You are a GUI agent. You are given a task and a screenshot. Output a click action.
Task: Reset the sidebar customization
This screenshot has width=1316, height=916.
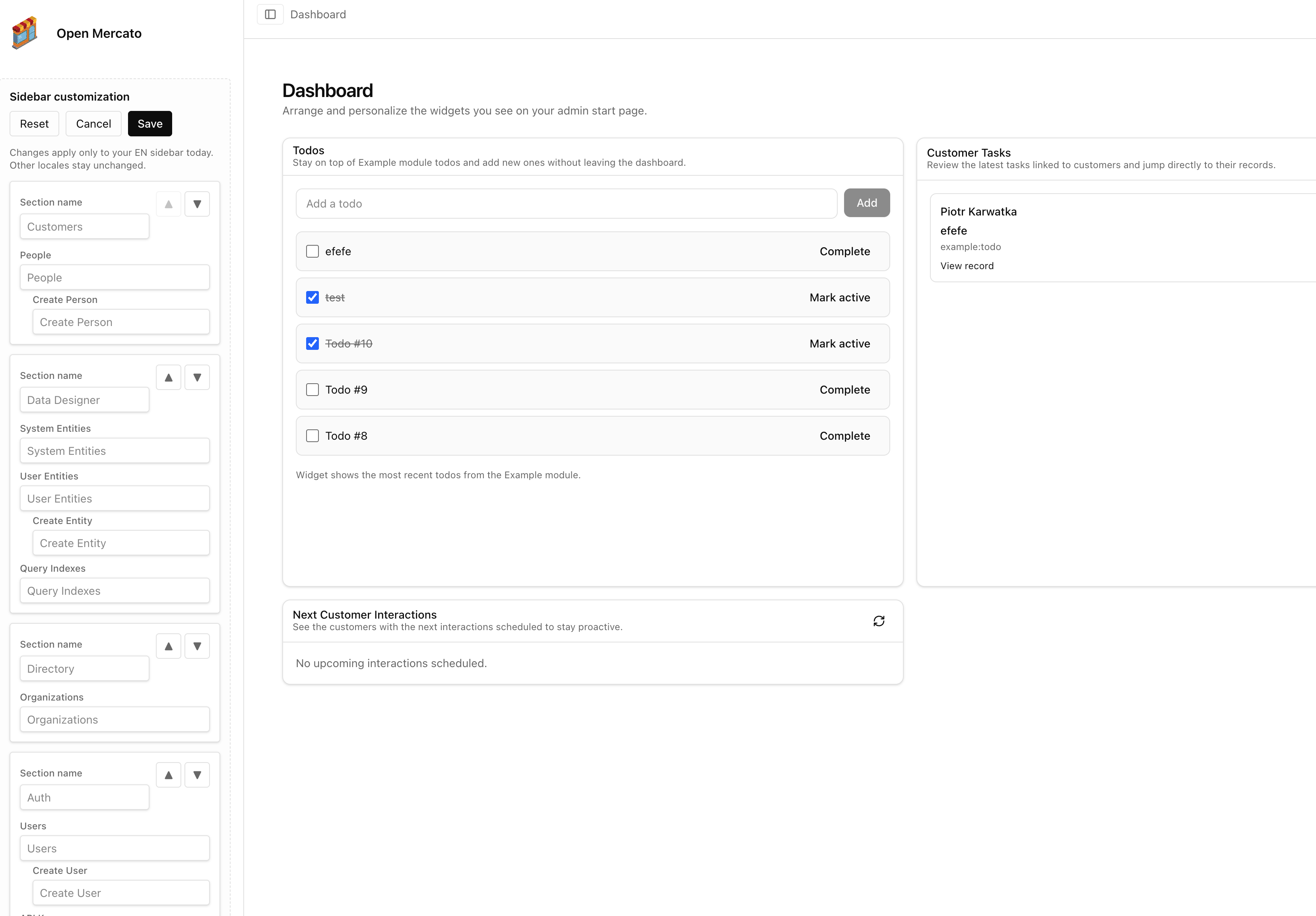point(34,123)
